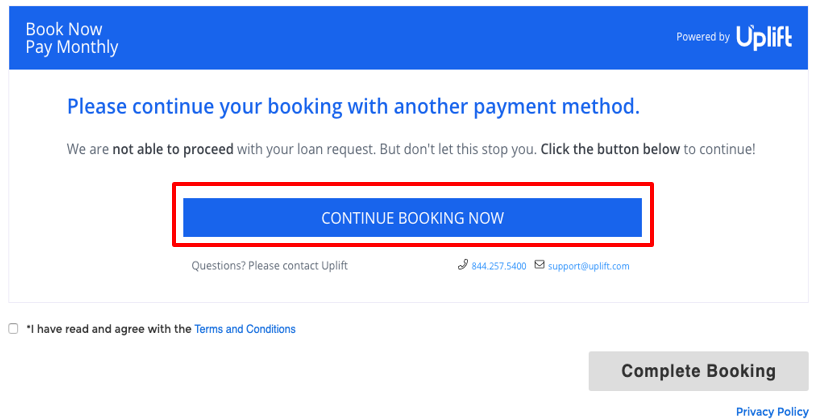Click the "But don't let this stop you" text
The image size is (813, 420).
[x=458, y=149]
